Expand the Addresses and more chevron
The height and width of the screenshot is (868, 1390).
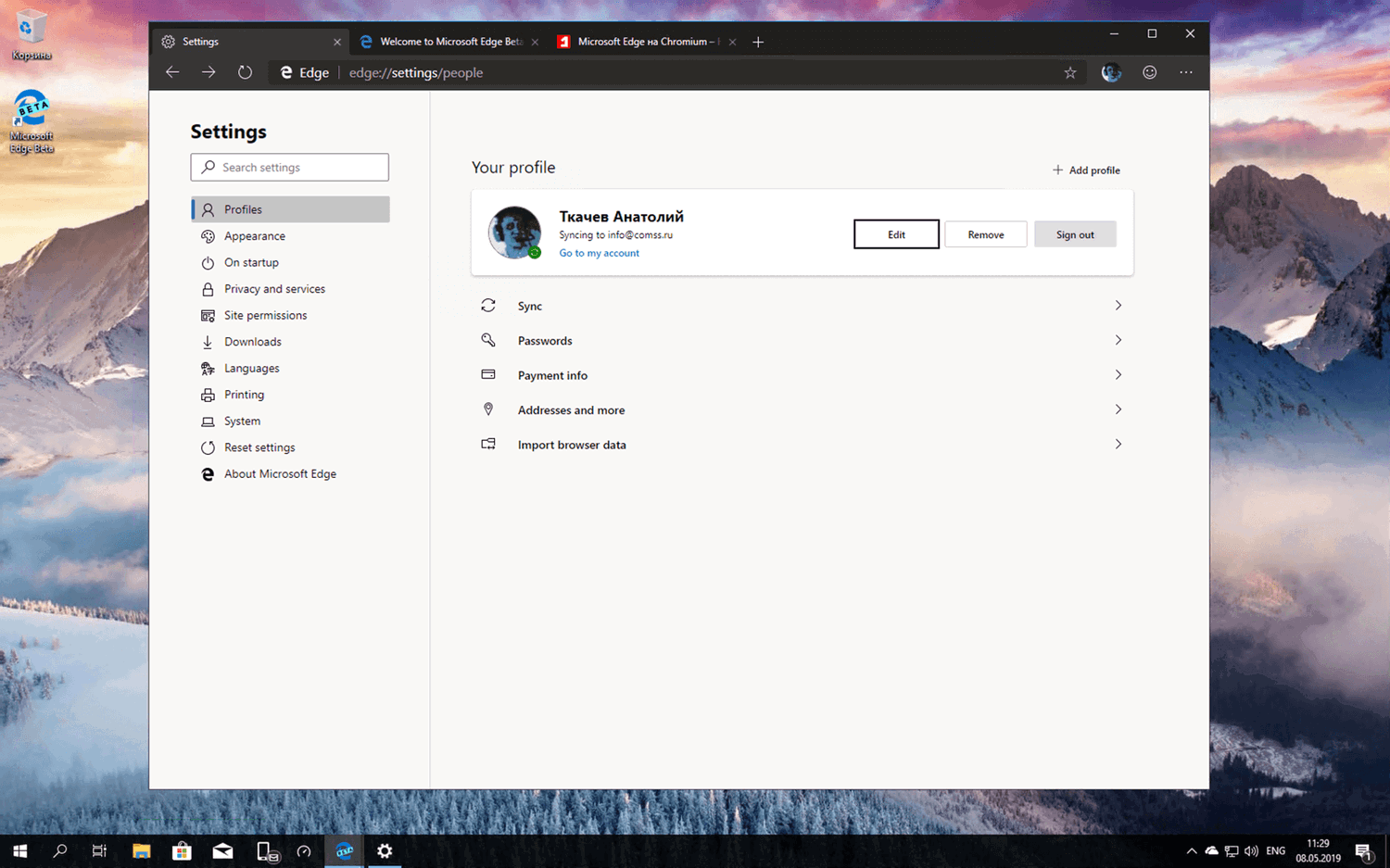[1118, 409]
